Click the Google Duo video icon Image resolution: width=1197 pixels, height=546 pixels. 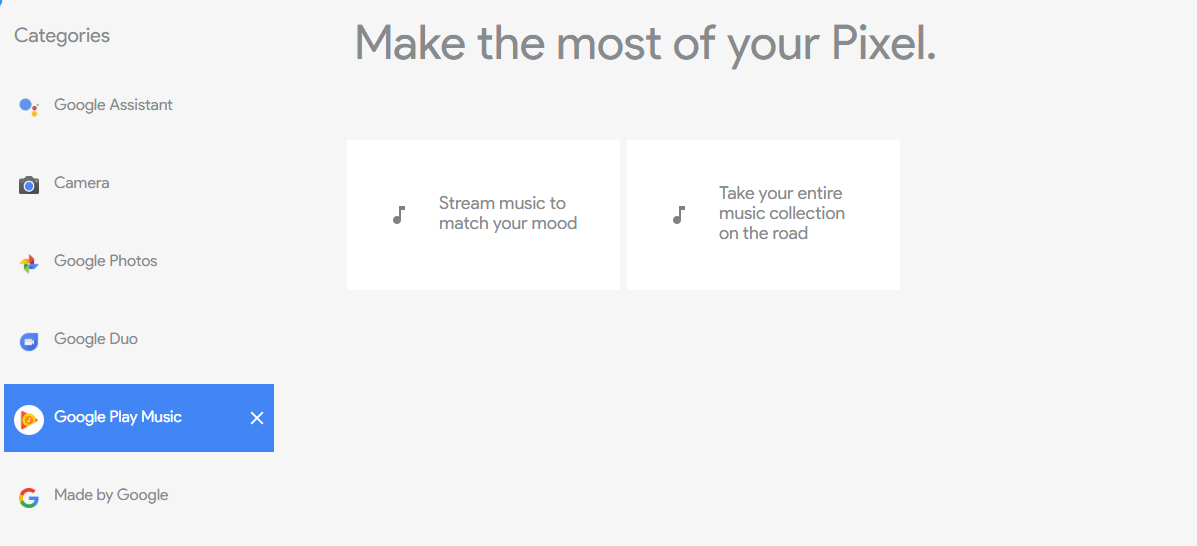[x=28, y=341]
